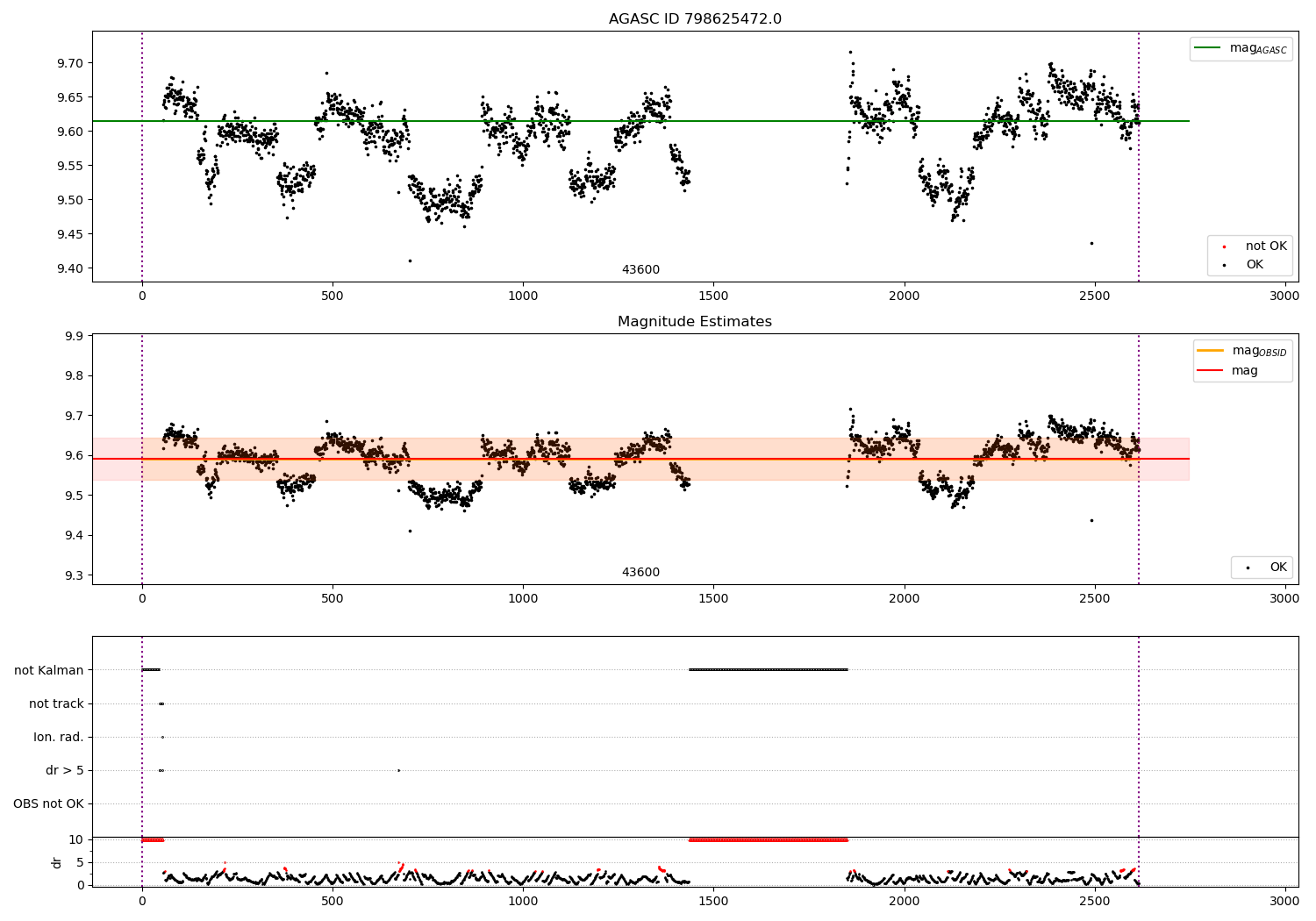
Task: Click the 10 tick on the dr axis
Action: [76, 839]
